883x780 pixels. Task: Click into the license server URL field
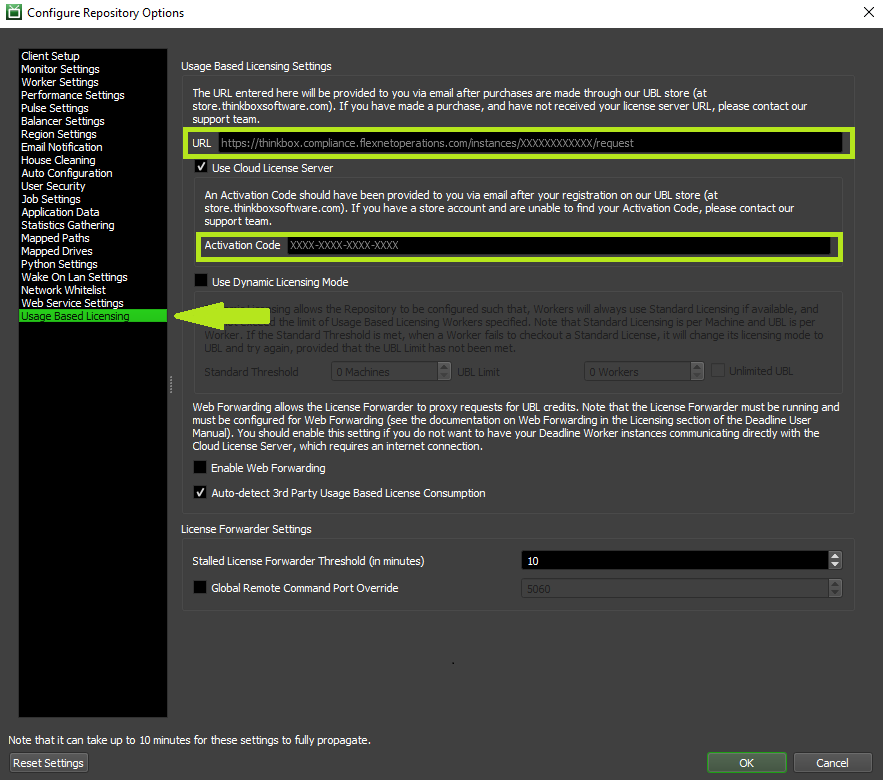530,142
